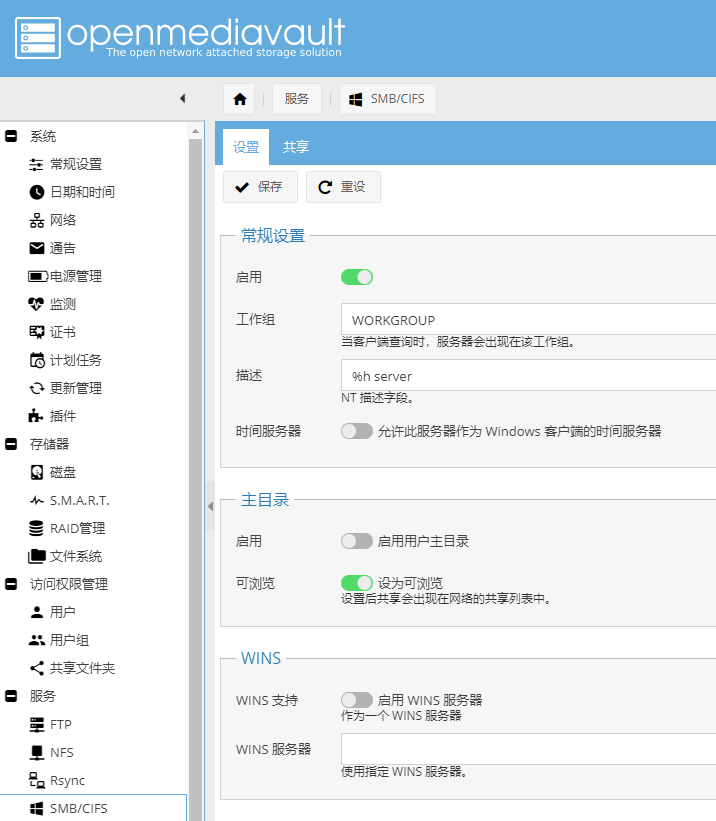Collapse the 访问权限管理 tree group
The width and height of the screenshot is (716, 821).
11,584
